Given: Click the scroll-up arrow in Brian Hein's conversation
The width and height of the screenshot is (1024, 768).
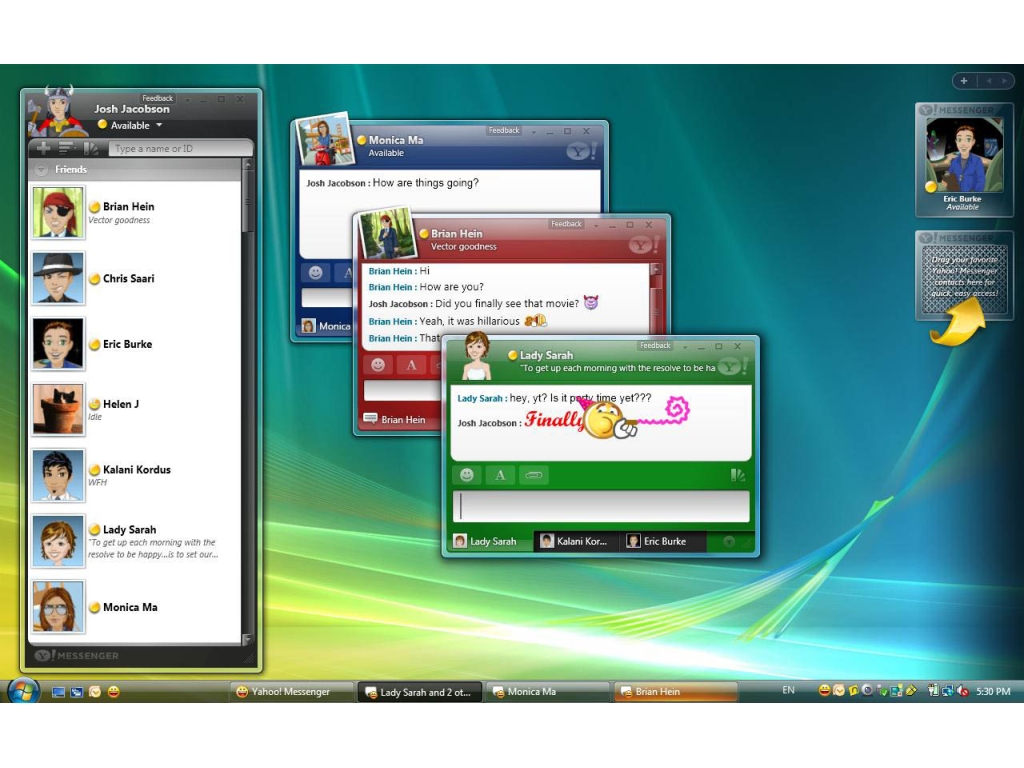Looking at the screenshot, I should [x=656, y=269].
